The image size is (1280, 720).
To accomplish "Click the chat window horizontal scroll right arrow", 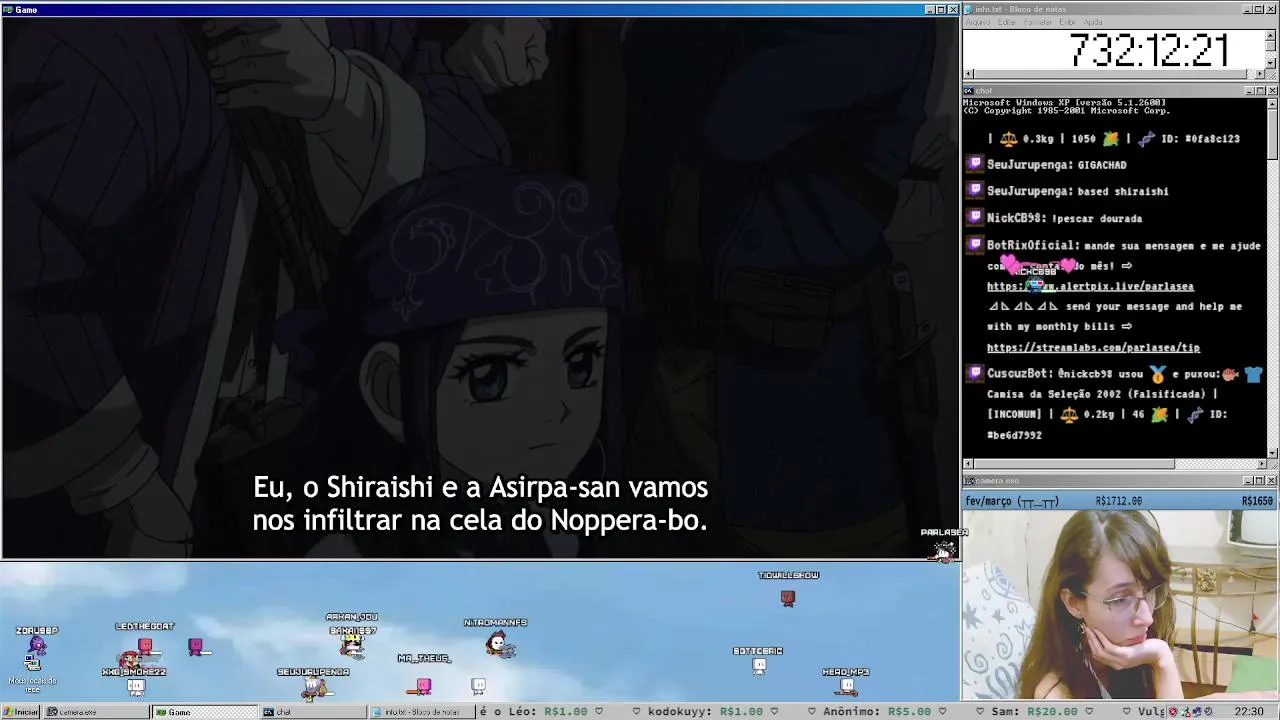I will (x=1261, y=464).
